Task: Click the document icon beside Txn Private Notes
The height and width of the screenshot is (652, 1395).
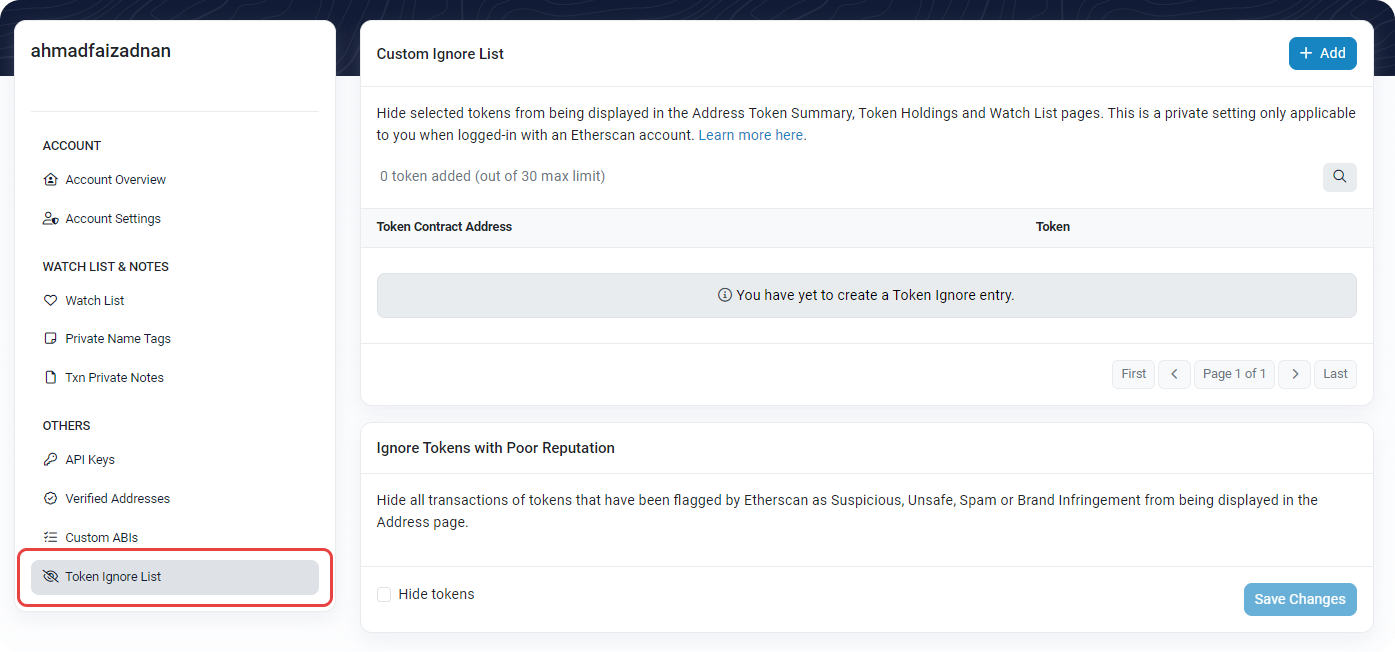Action: [x=51, y=378]
